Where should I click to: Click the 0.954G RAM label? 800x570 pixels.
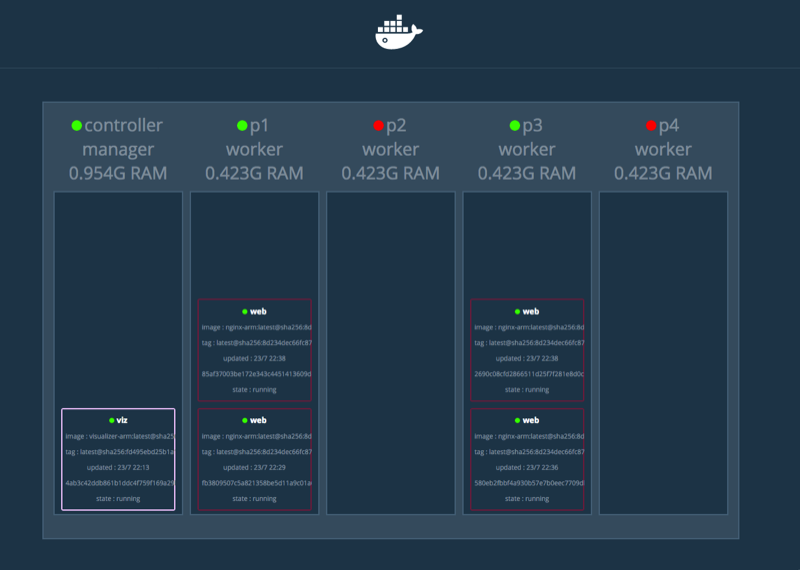point(118,173)
